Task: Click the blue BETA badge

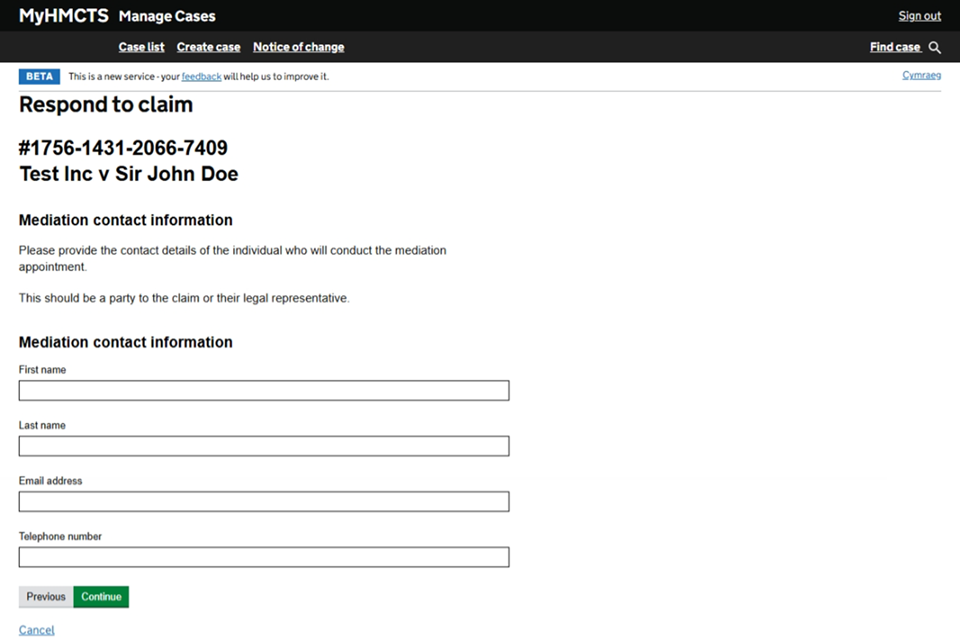Action: (x=40, y=76)
